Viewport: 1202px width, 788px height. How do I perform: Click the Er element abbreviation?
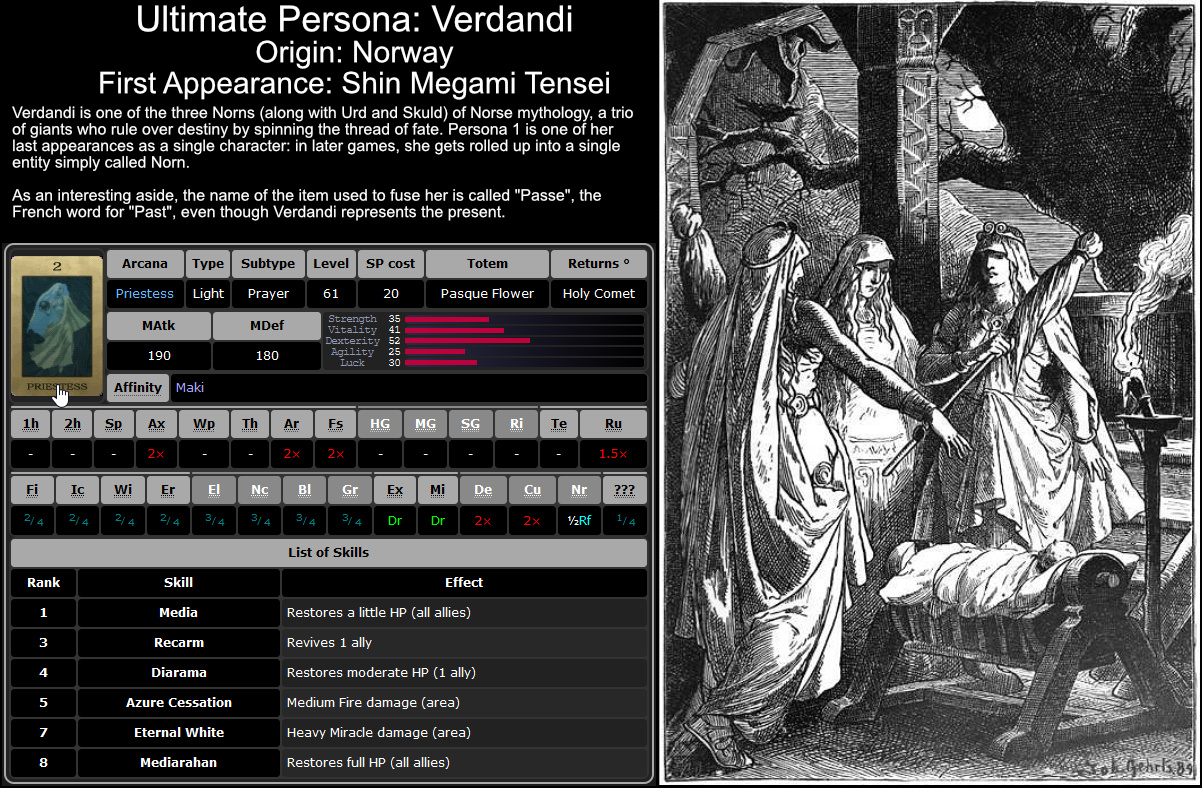(167, 491)
